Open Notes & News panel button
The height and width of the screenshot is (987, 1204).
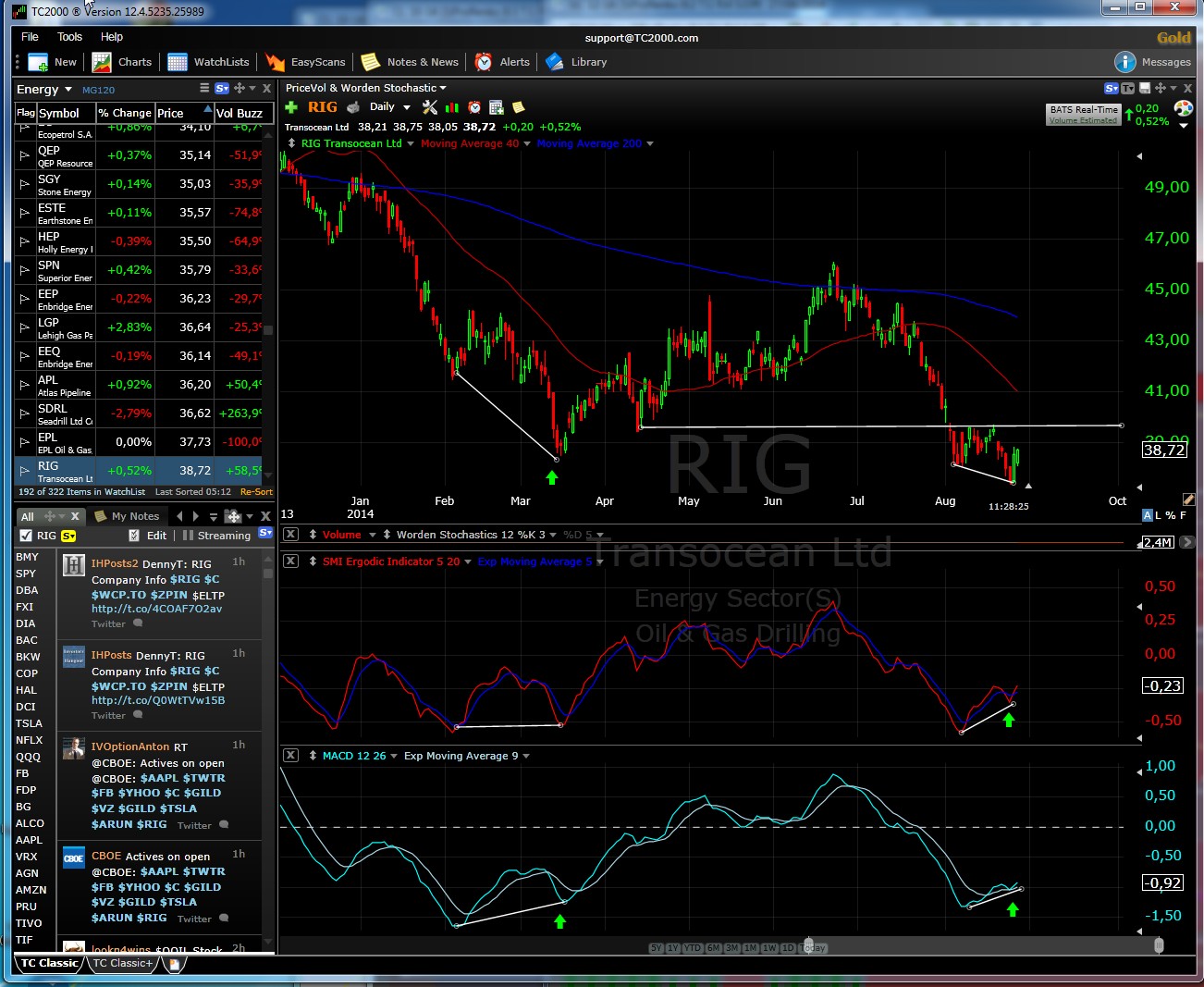(x=410, y=62)
